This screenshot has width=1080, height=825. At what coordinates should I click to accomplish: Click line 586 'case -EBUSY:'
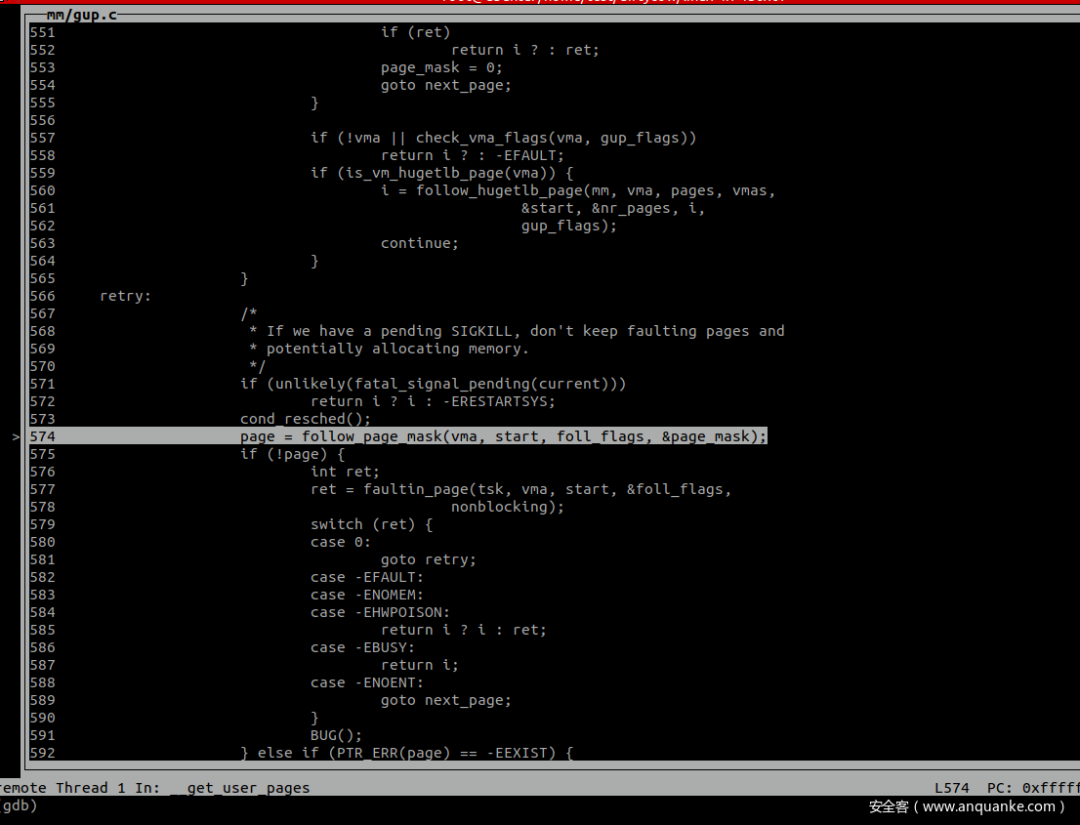coord(362,647)
